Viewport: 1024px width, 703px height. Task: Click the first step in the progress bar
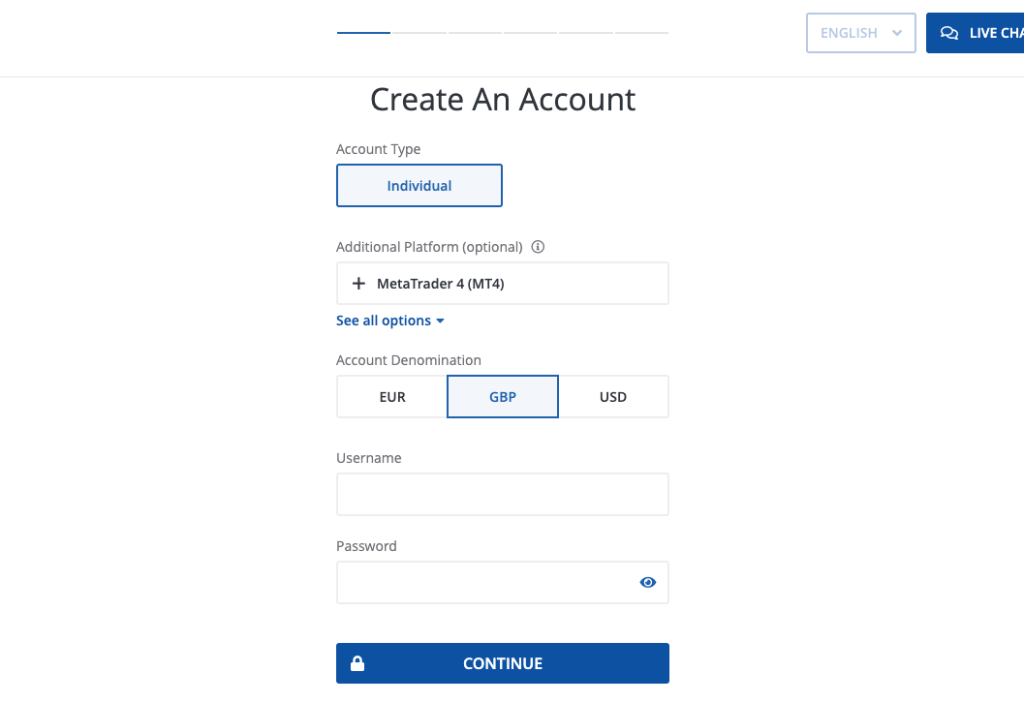click(x=362, y=31)
